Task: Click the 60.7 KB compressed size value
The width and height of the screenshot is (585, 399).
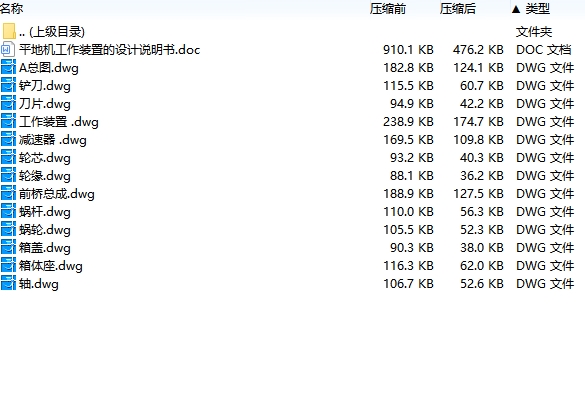Action: [481, 85]
